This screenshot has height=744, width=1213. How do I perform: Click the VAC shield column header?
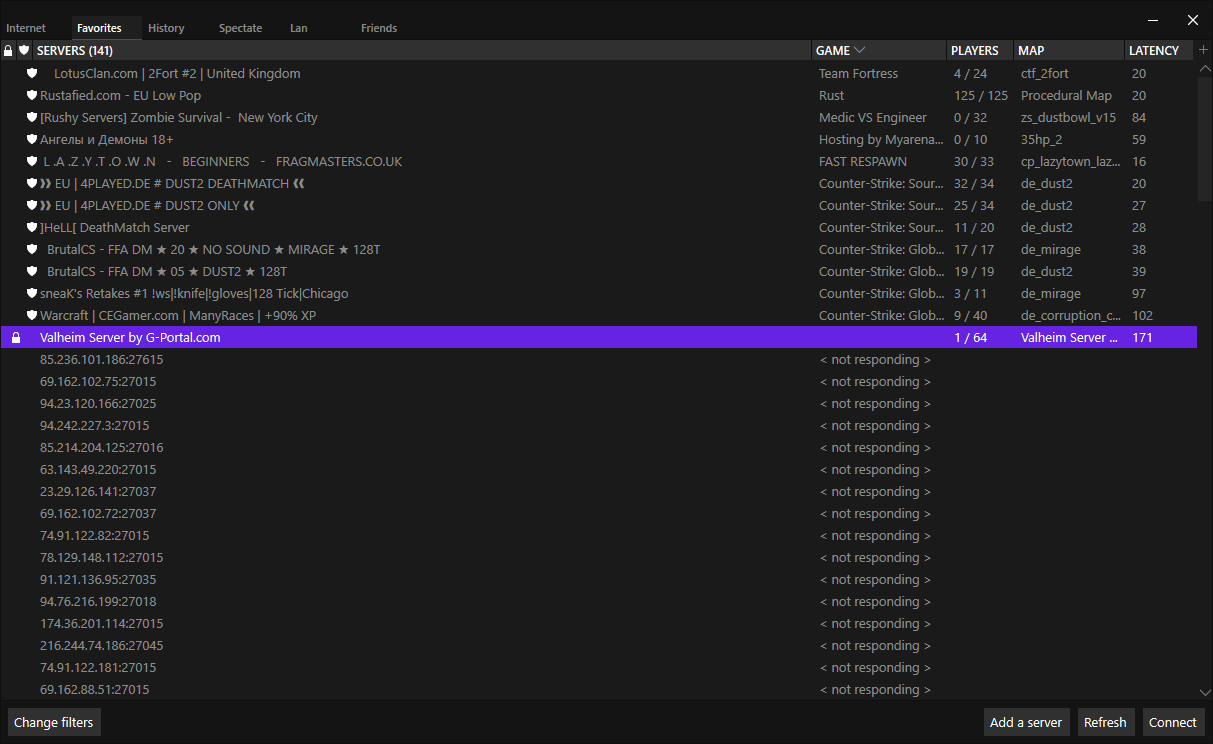point(24,51)
